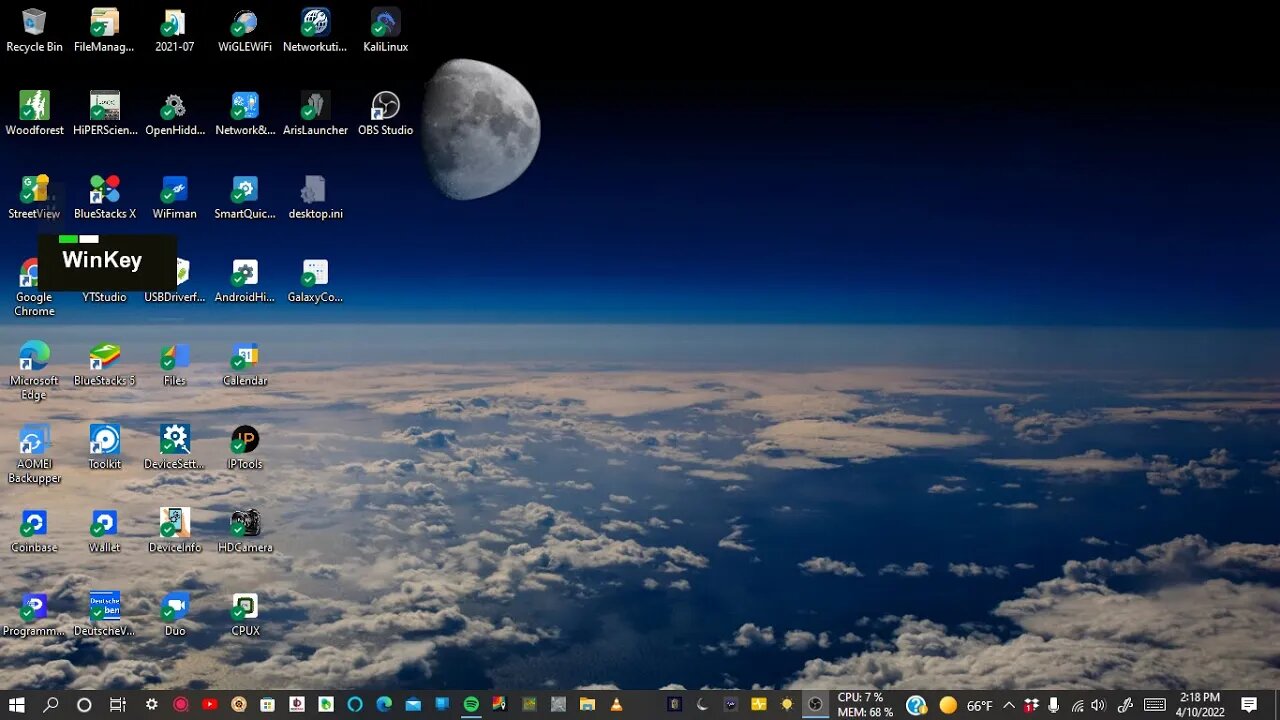Screen dimensions: 1280x720
Task: Select the HiPERScien... calculator icon
Action: pos(104,113)
